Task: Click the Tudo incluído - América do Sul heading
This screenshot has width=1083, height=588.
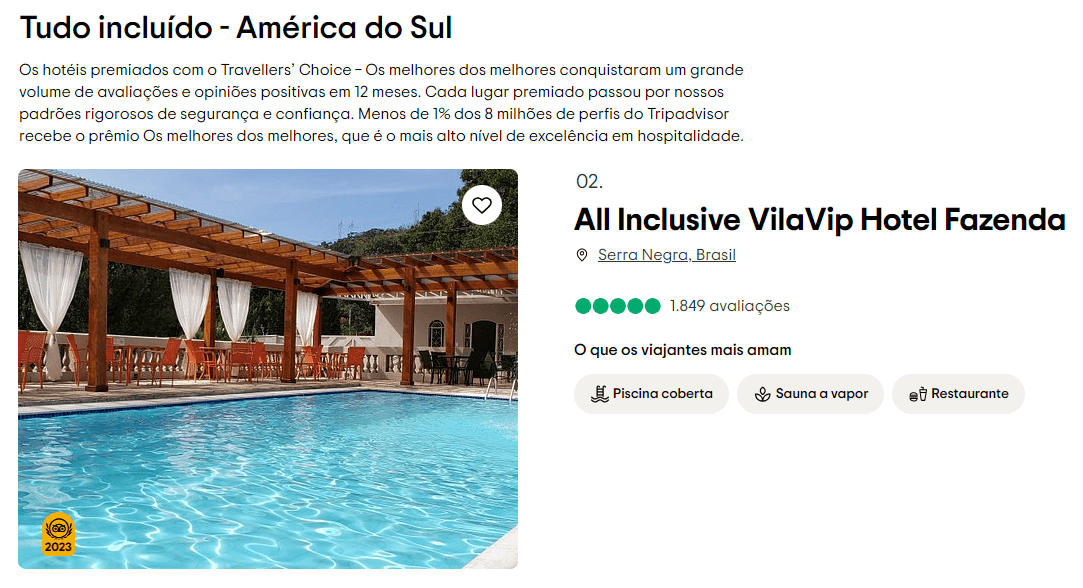Action: click(x=236, y=28)
